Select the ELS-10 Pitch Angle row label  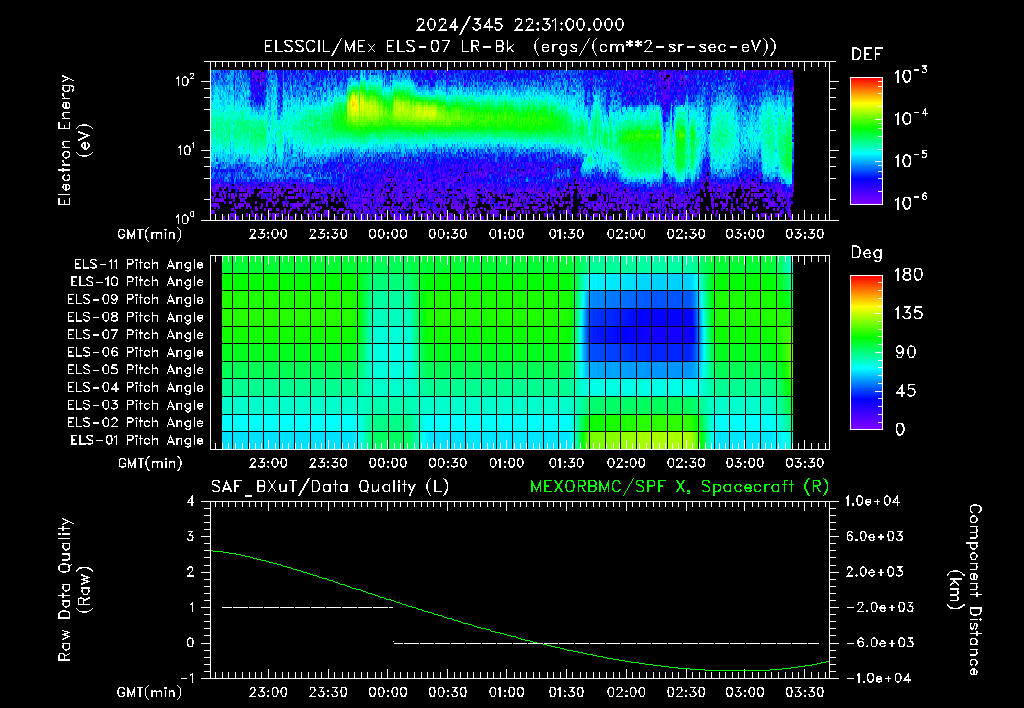pos(137,282)
